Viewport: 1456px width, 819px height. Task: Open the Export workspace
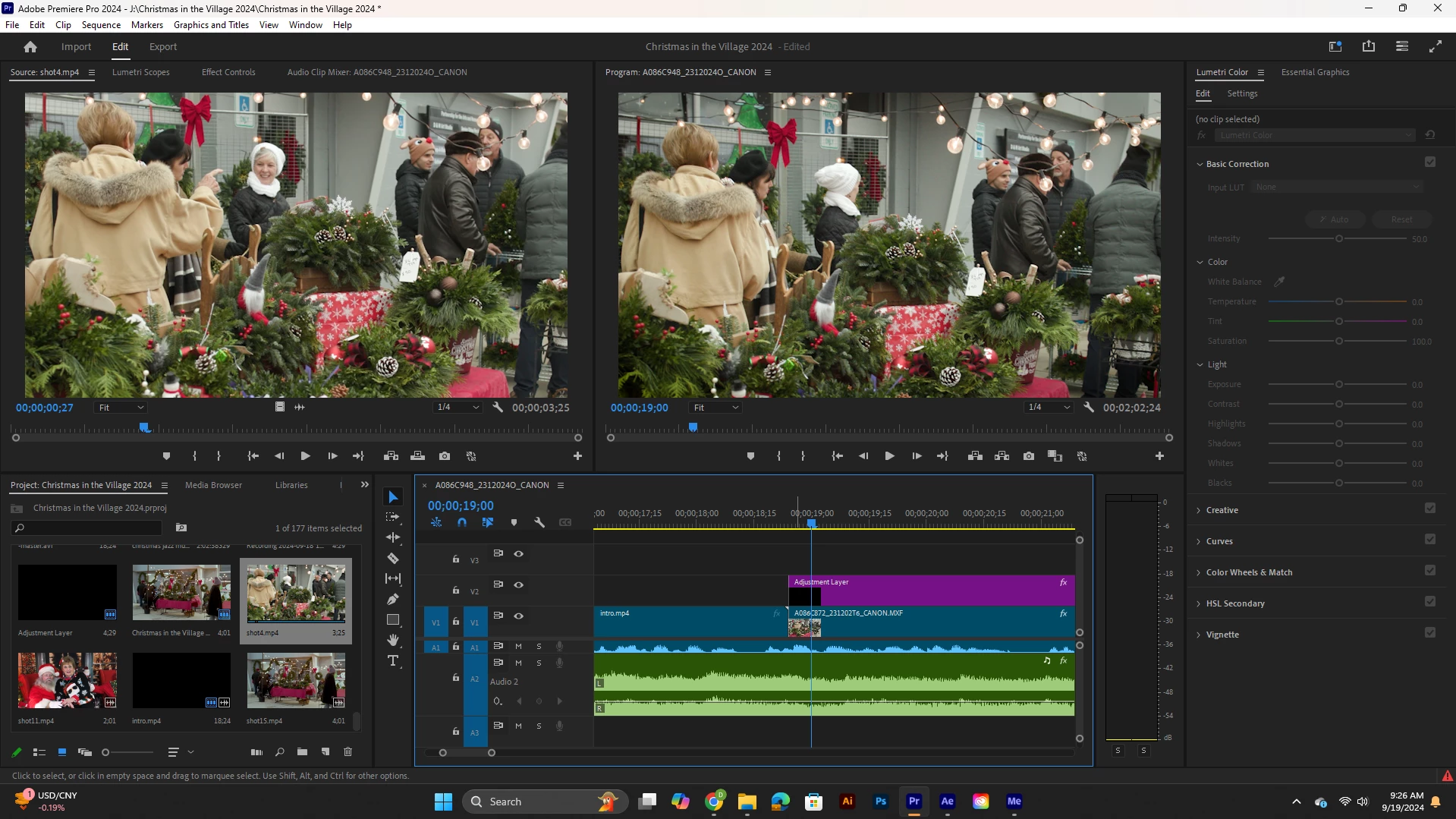(x=162, y=46)
